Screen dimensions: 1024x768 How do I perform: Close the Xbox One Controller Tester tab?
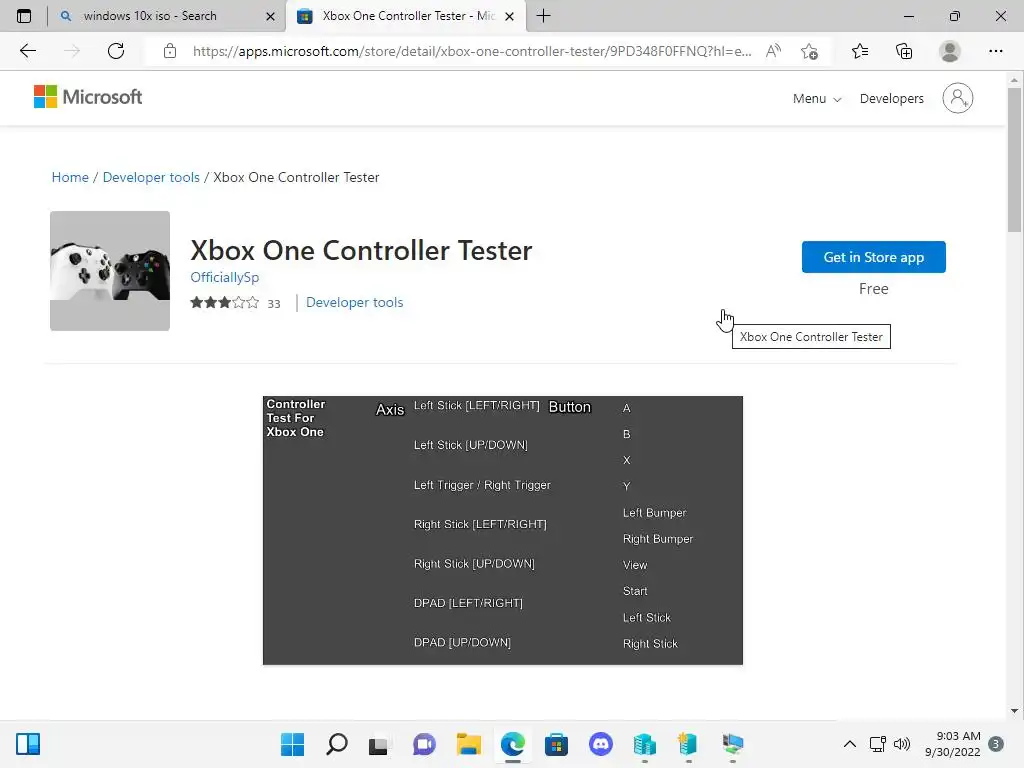(x=510, y=16)
